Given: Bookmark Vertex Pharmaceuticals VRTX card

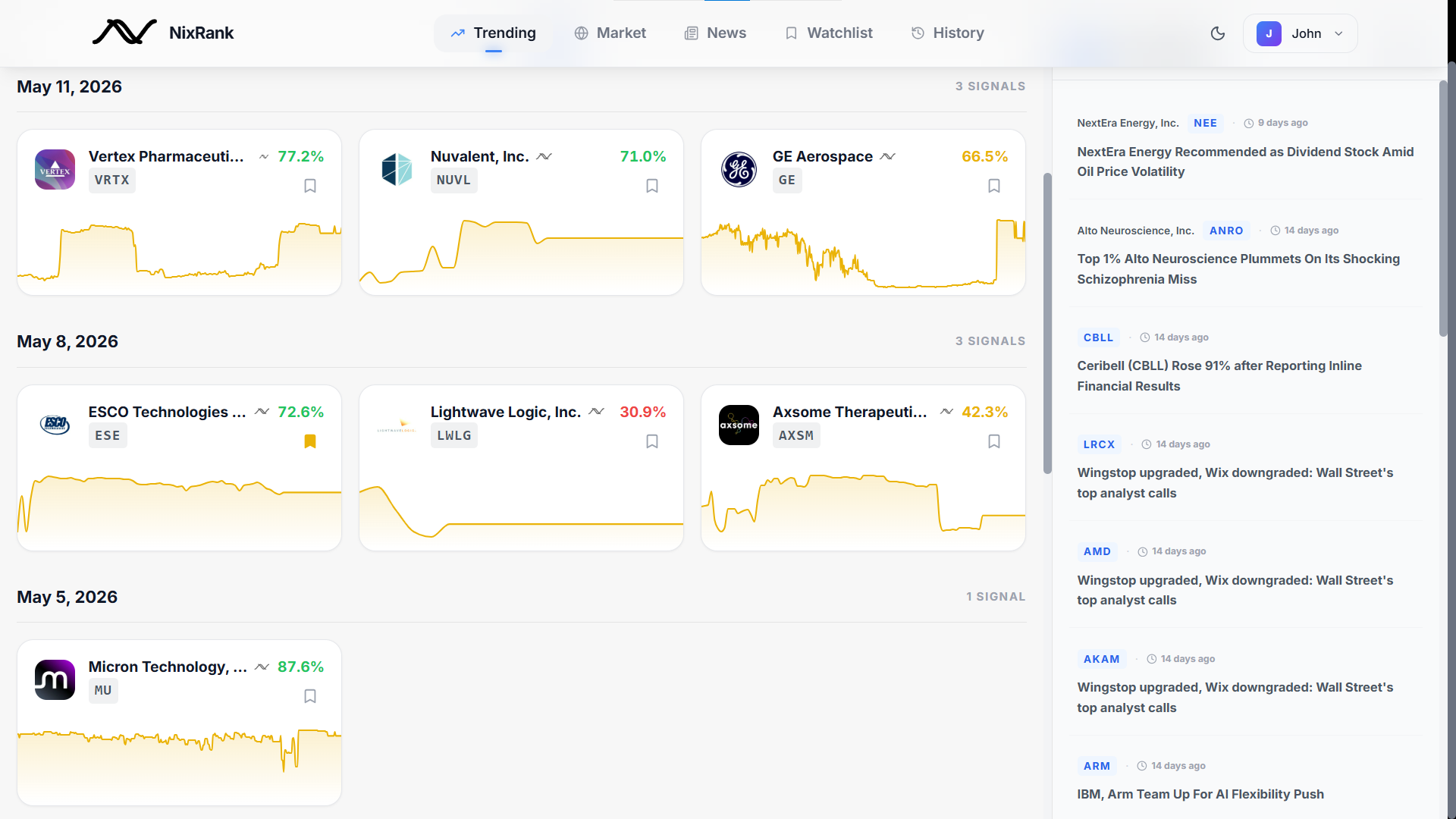Looking at the screenshot, I should (x=310, y=186).
